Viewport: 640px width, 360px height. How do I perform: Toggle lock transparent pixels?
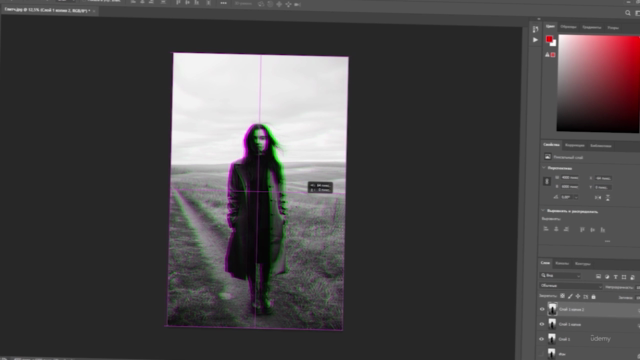562,296
